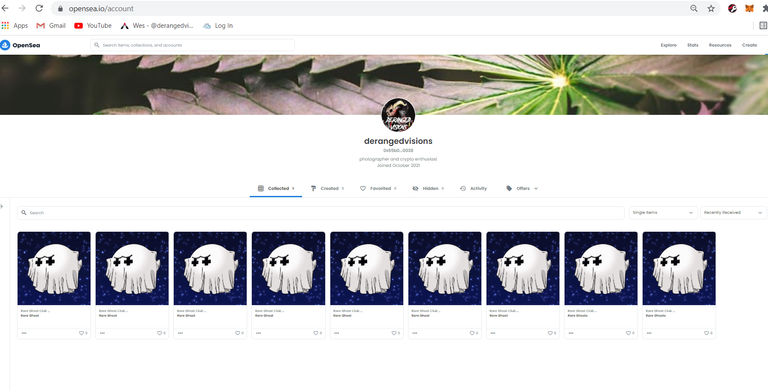Open the first Rare Ghost thumbnail
The image size is (768, 390).
(54, 268)
